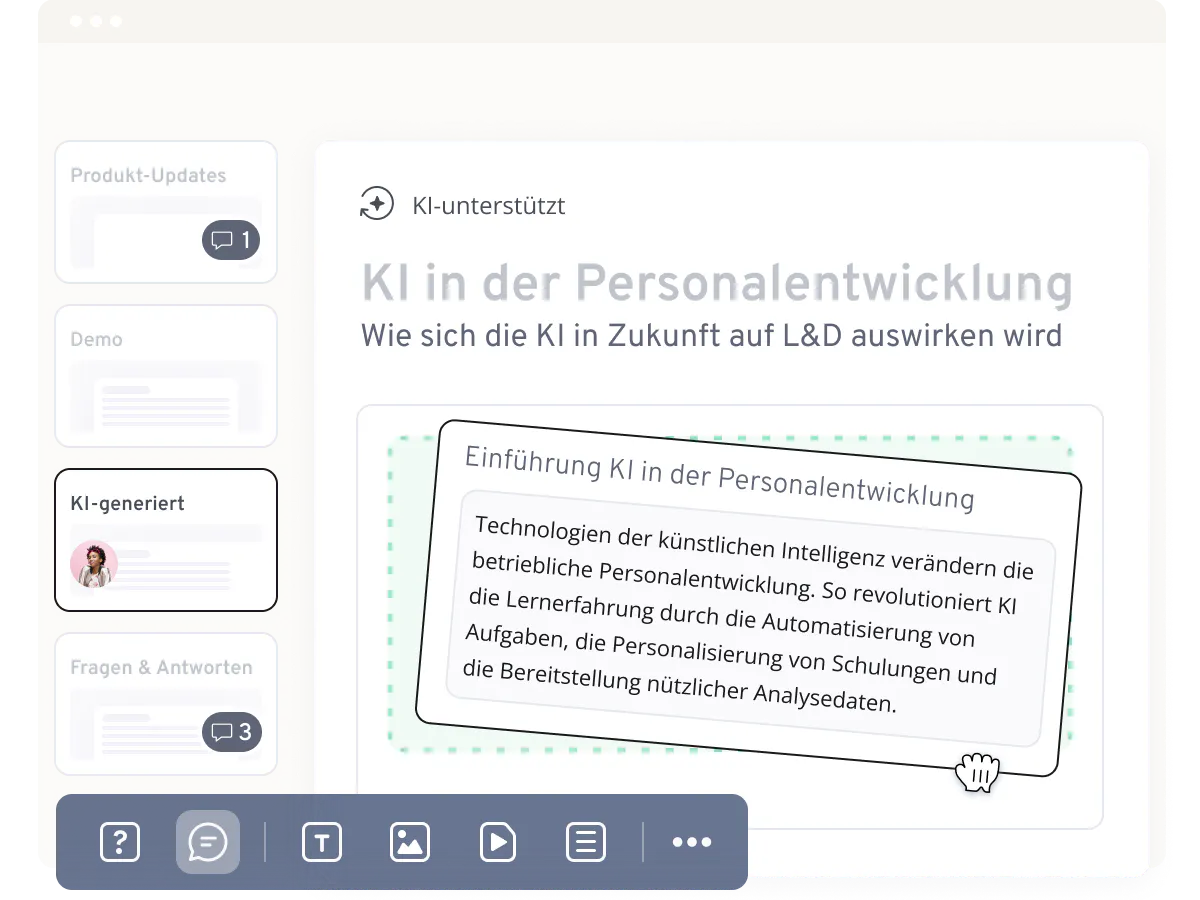Click card title Einführung KI in der Personalentwicklung
This screenshot has height=900, width=1200.
click(x=720, y=478)
